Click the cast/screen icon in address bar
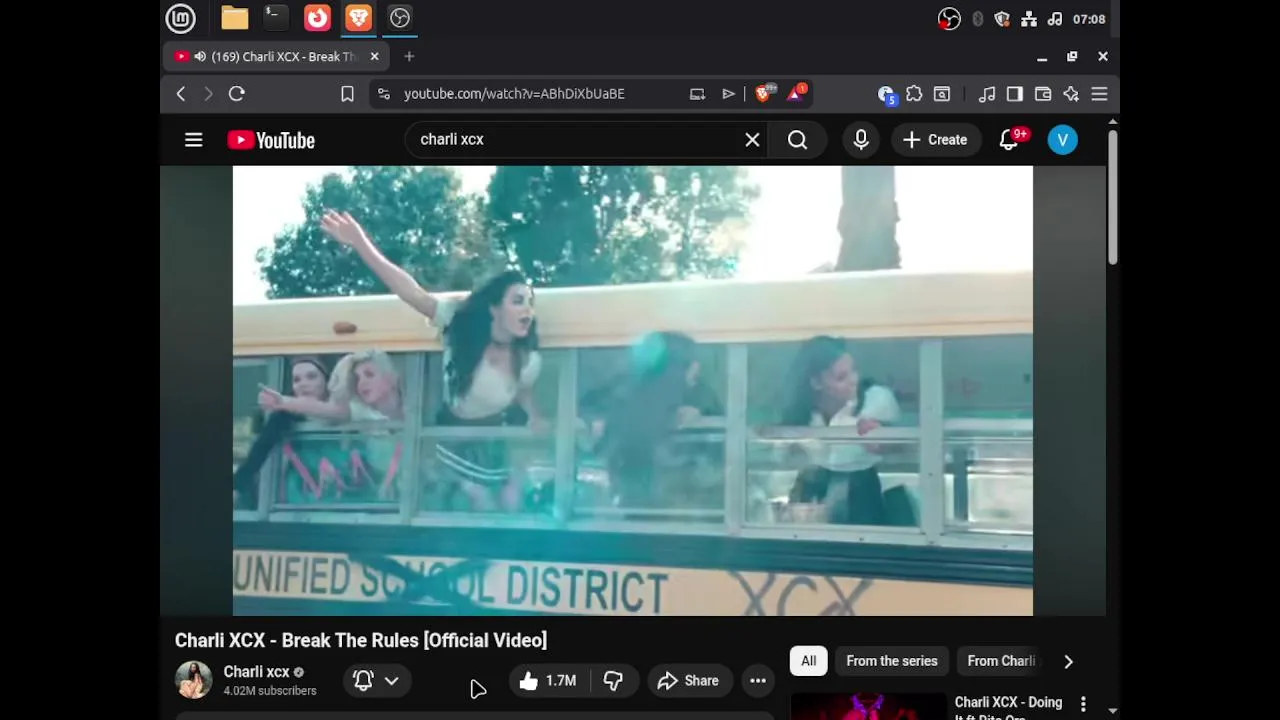 coord(697,94)
